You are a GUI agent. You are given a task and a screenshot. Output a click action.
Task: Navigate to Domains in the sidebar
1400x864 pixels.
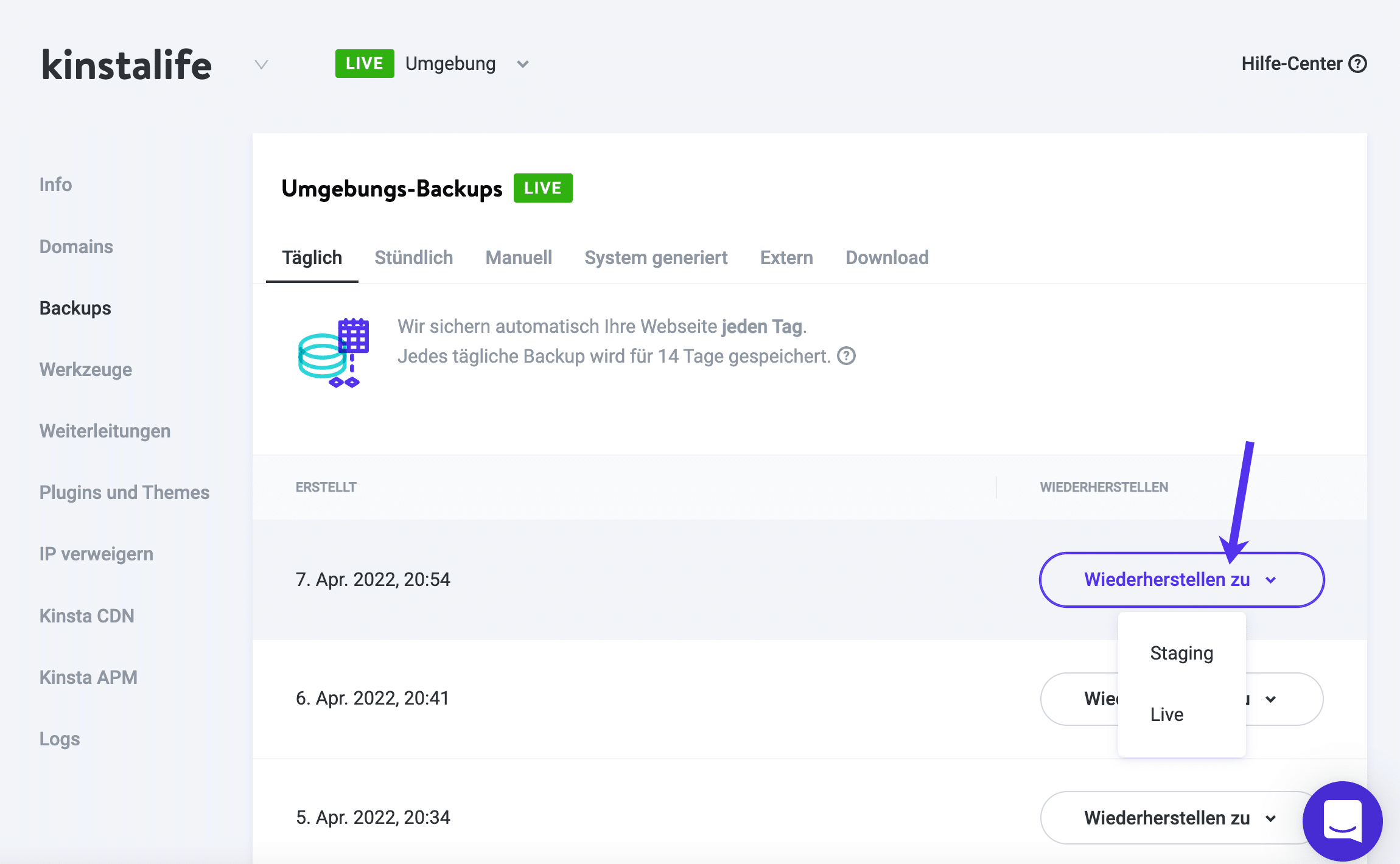(75, 246)
